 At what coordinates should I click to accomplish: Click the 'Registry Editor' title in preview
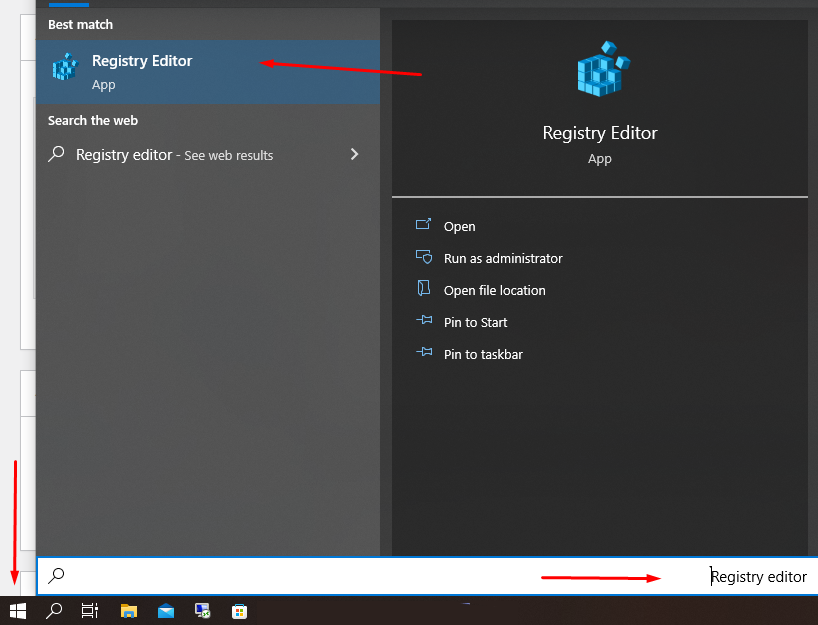point(600,133)
